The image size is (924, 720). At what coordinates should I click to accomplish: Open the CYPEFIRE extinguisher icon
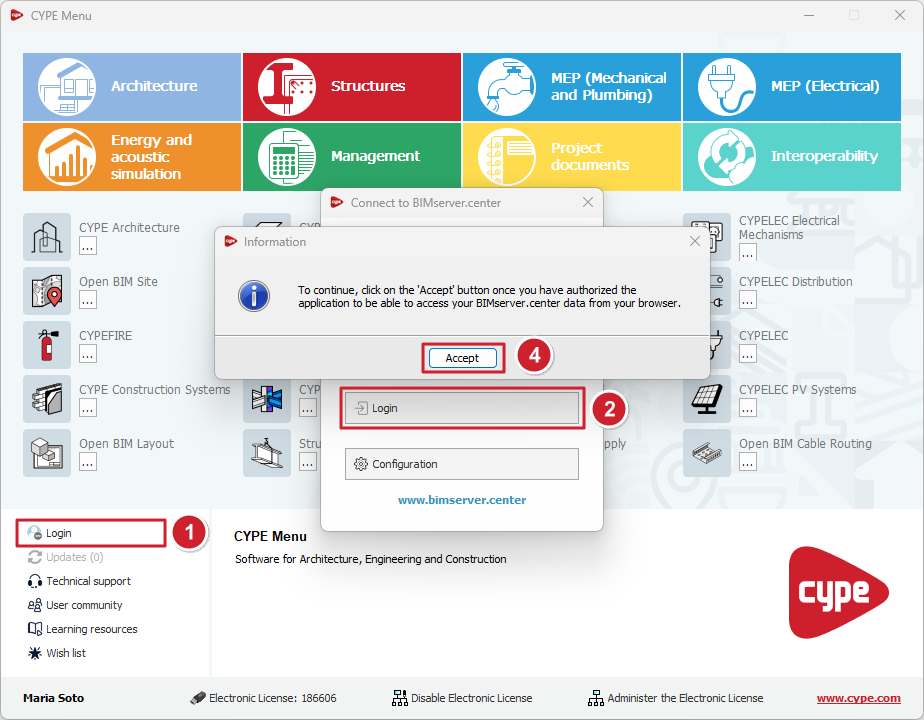[47, 345]
